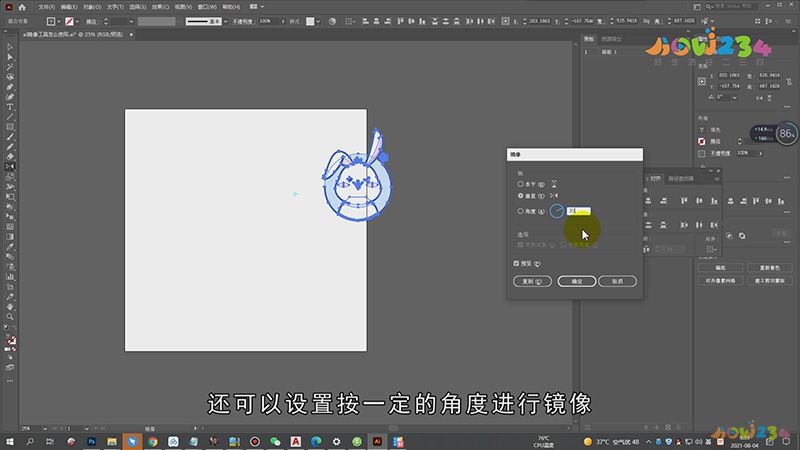
Task: Click first align icon in Align panel
Action: point(648,201)
